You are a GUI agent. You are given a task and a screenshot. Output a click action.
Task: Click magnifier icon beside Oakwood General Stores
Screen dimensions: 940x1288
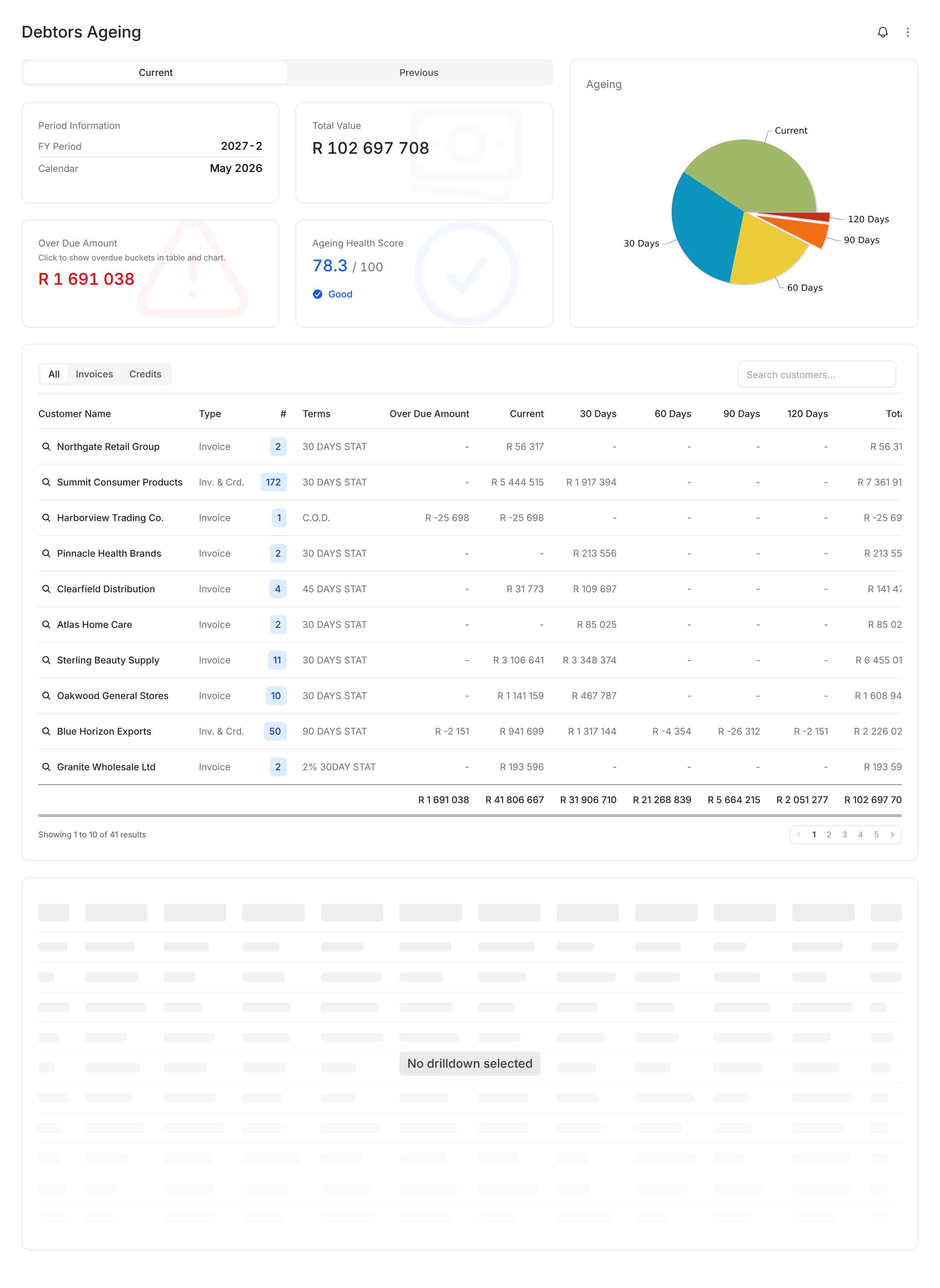(x=46, y=695)
